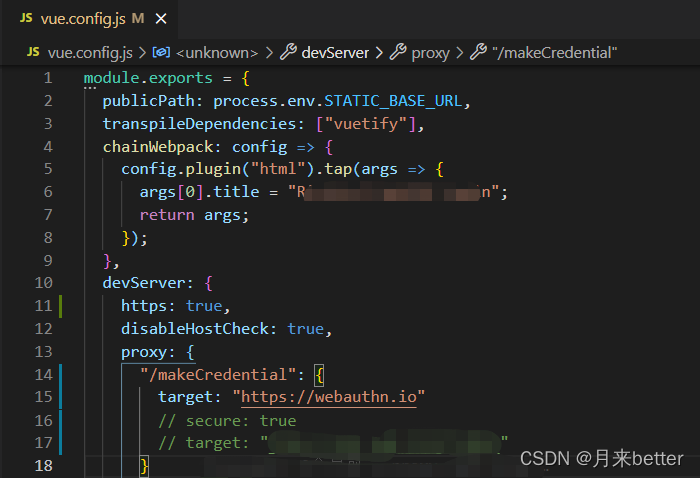
Task: Click on 'publicPath' property
Action: pyautogui.click(x=149, y=101)
